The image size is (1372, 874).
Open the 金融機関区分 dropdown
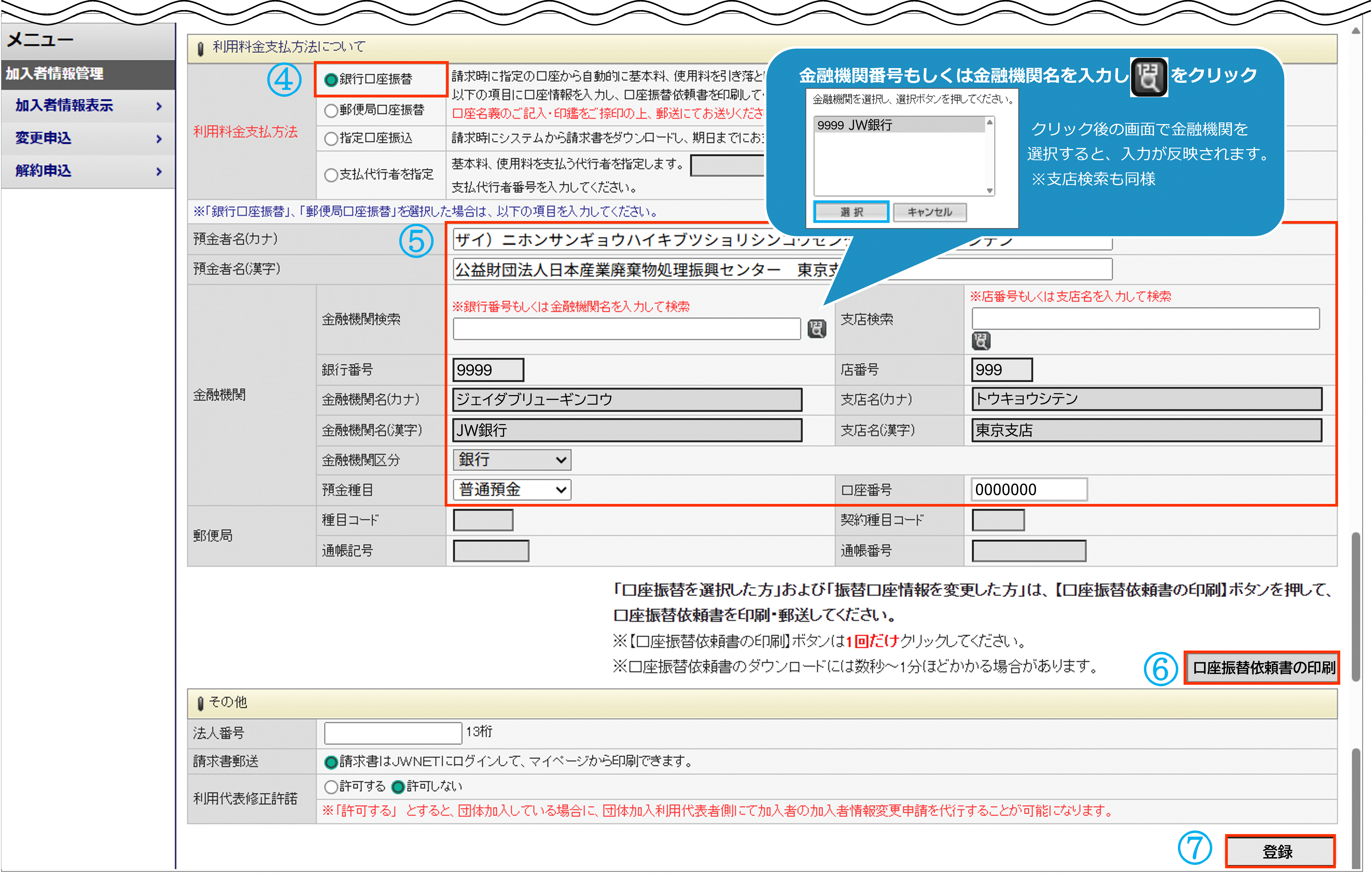pos(512,460)
